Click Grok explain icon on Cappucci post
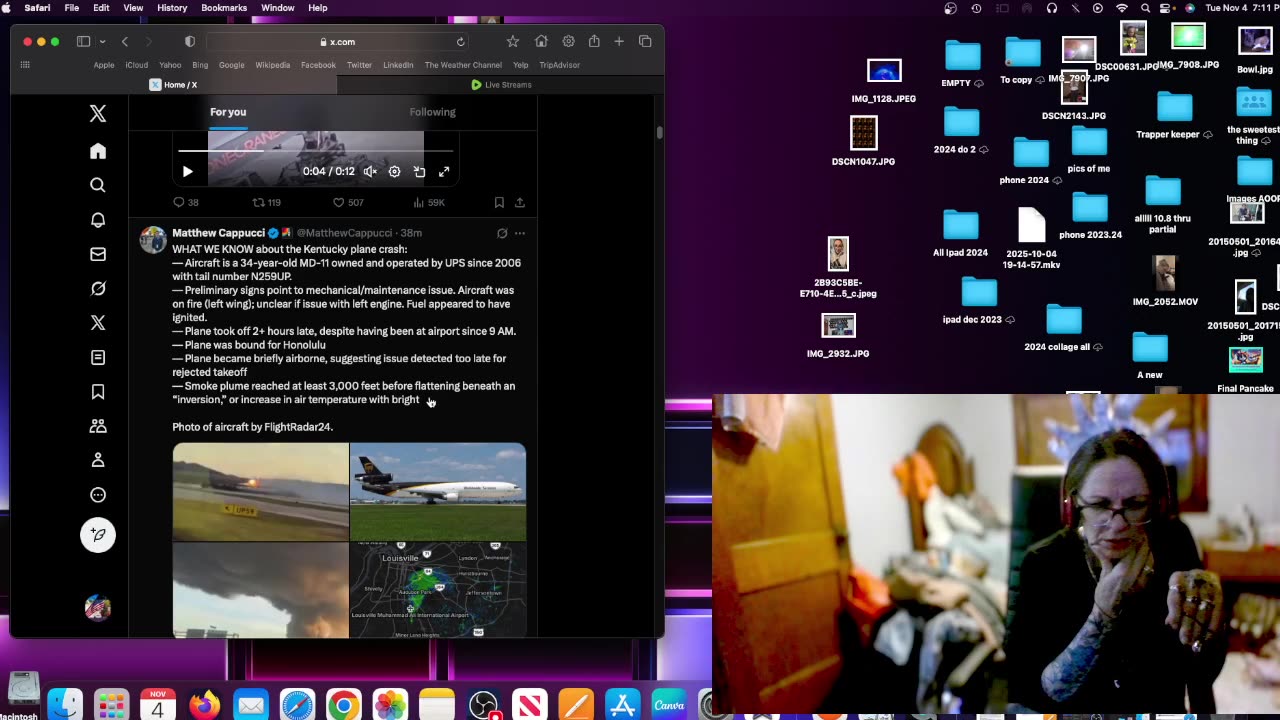1280x720 pixels. pyautogui.click(x=502, y=233)
